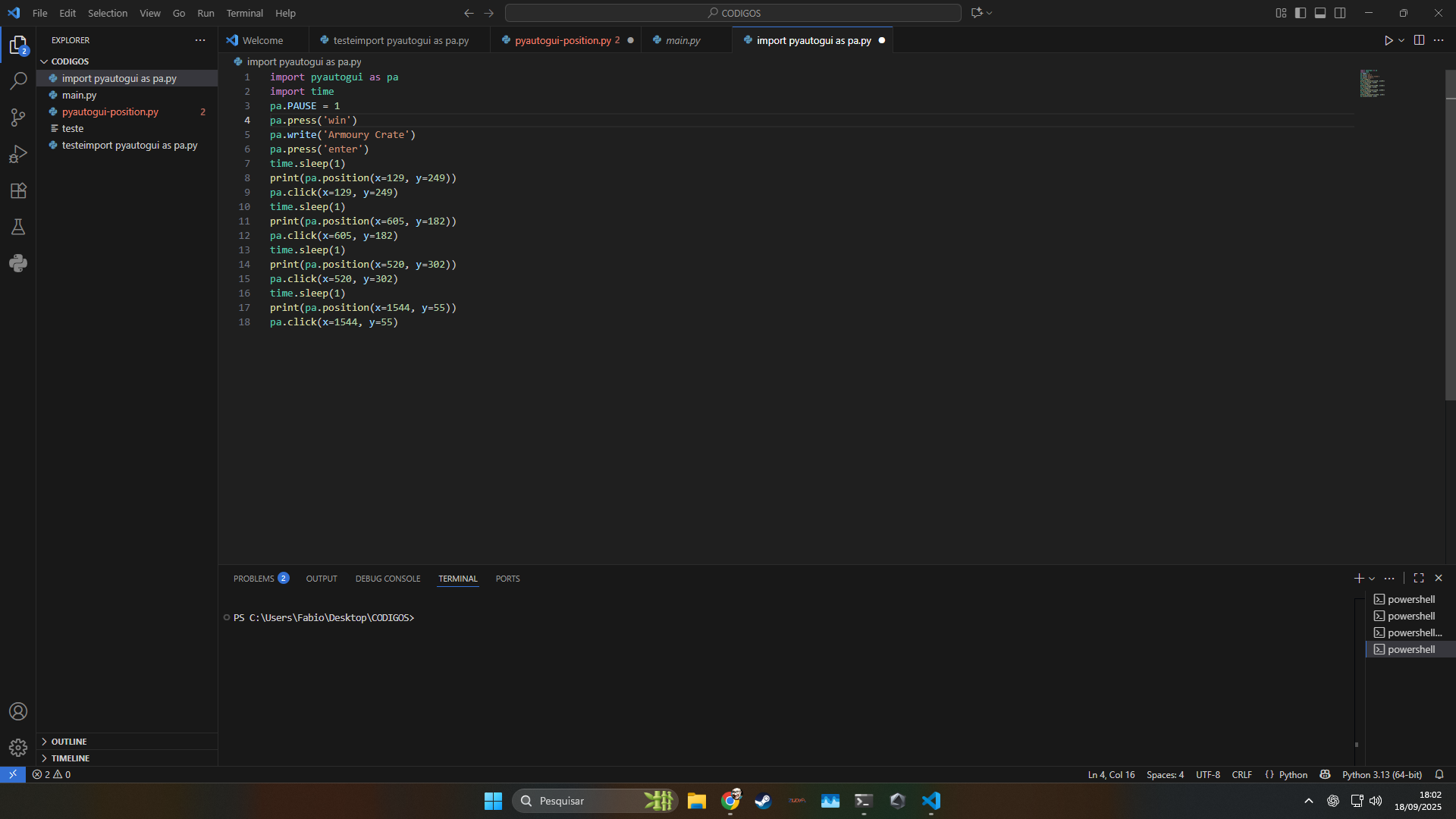Open the Manage gear menu
This screenshot has height=819, width=1456.
point(18,748)
